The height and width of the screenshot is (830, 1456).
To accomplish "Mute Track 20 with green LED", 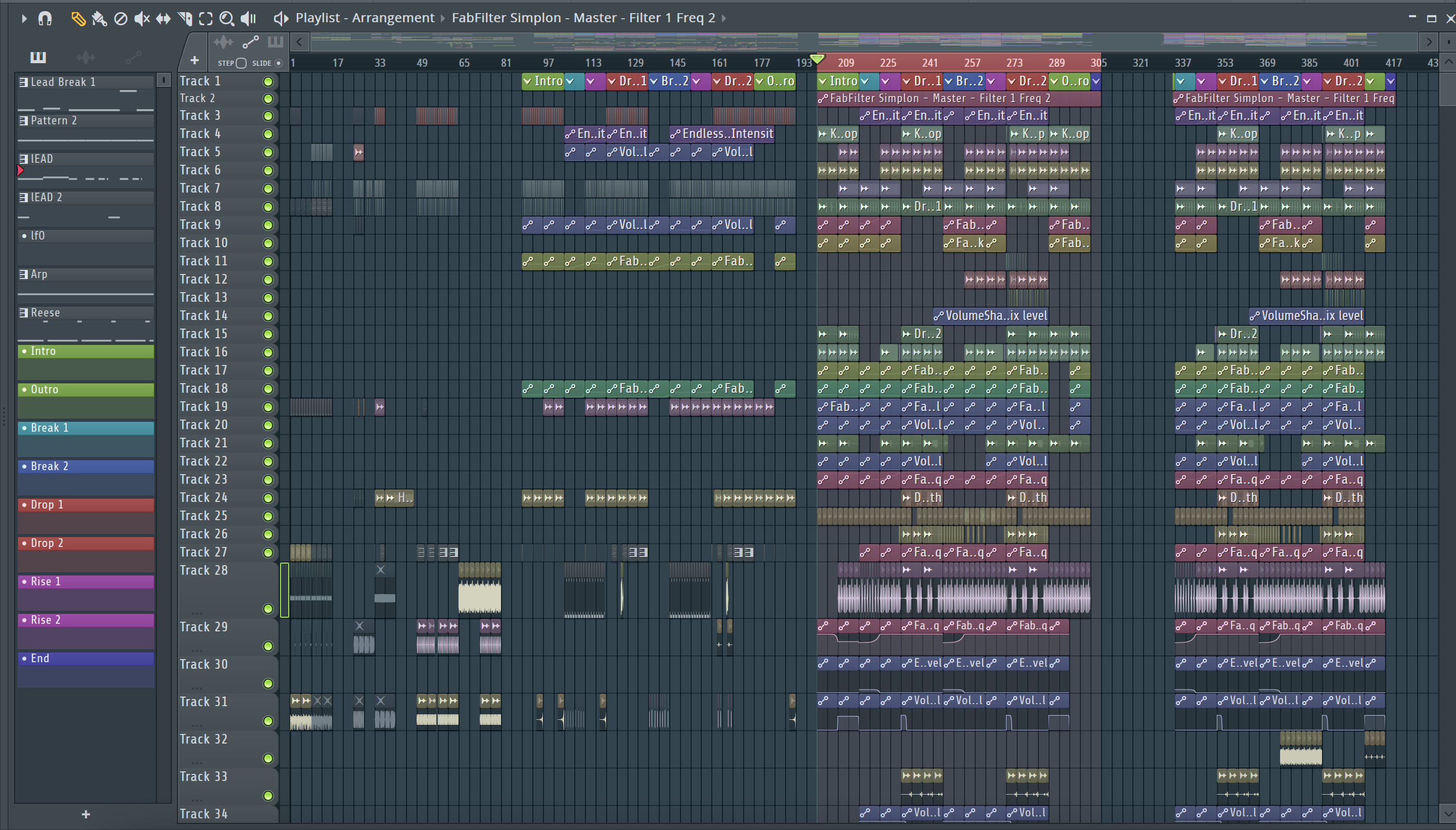I will 268,425.
